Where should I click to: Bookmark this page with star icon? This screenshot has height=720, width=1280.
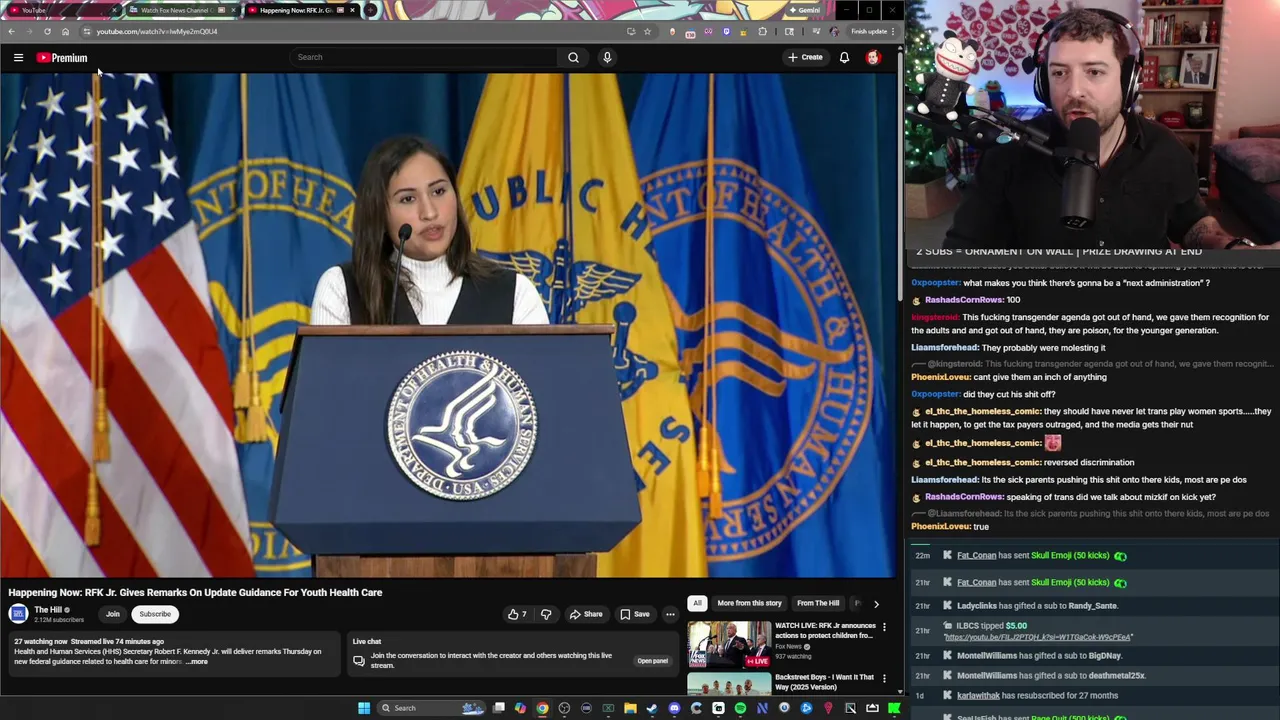point(647,31)
